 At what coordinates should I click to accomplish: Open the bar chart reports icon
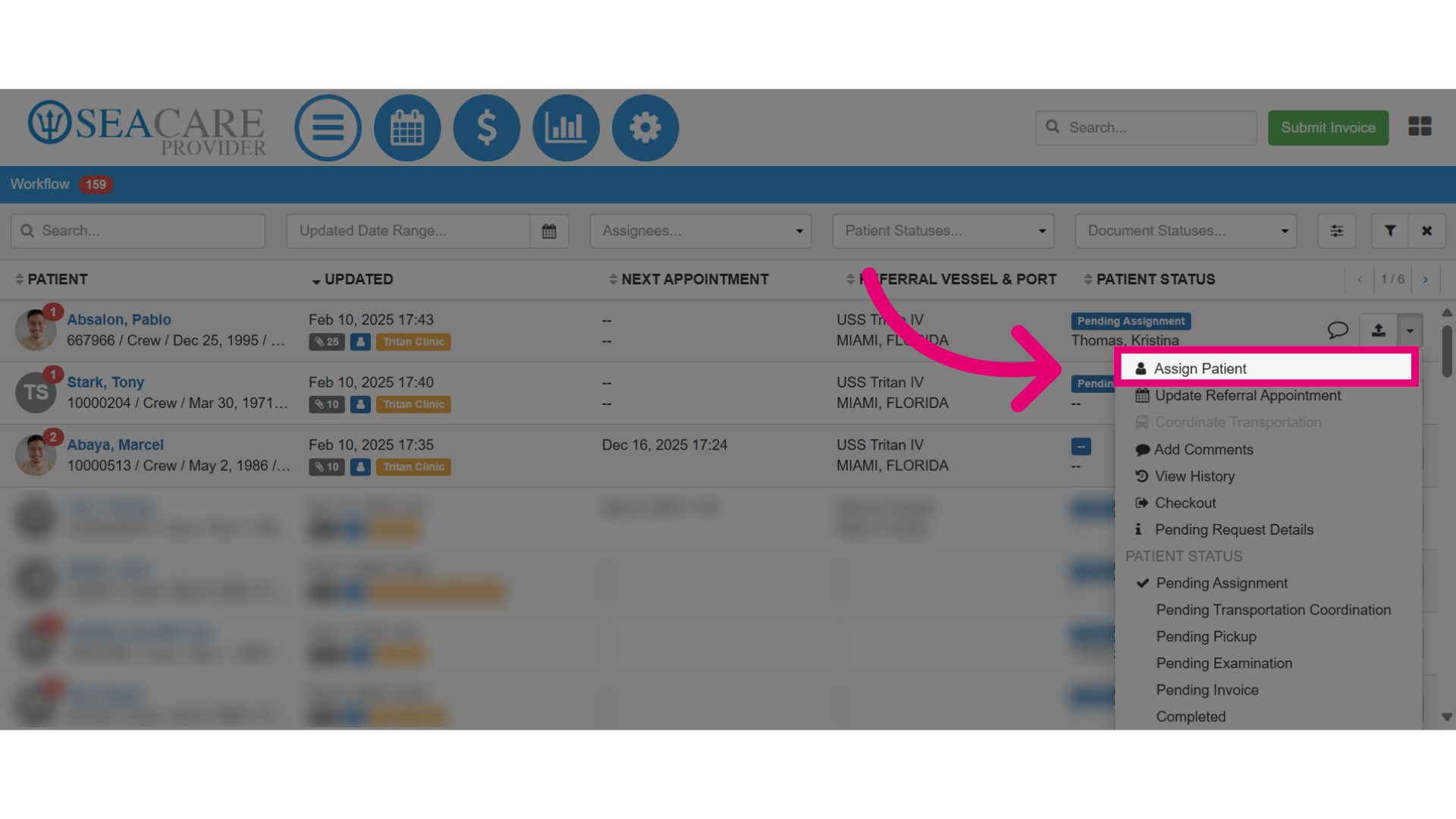[x=566, y=127]
